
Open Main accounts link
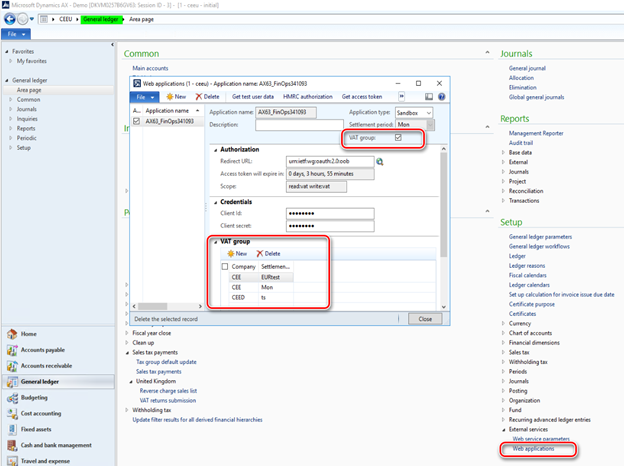pyautogui.click(x=150, y=68)
